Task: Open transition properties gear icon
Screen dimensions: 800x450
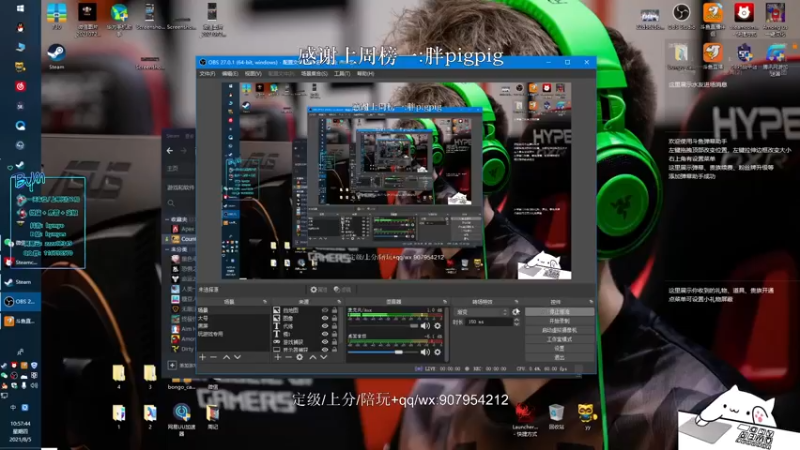Action: pos(516,312)
